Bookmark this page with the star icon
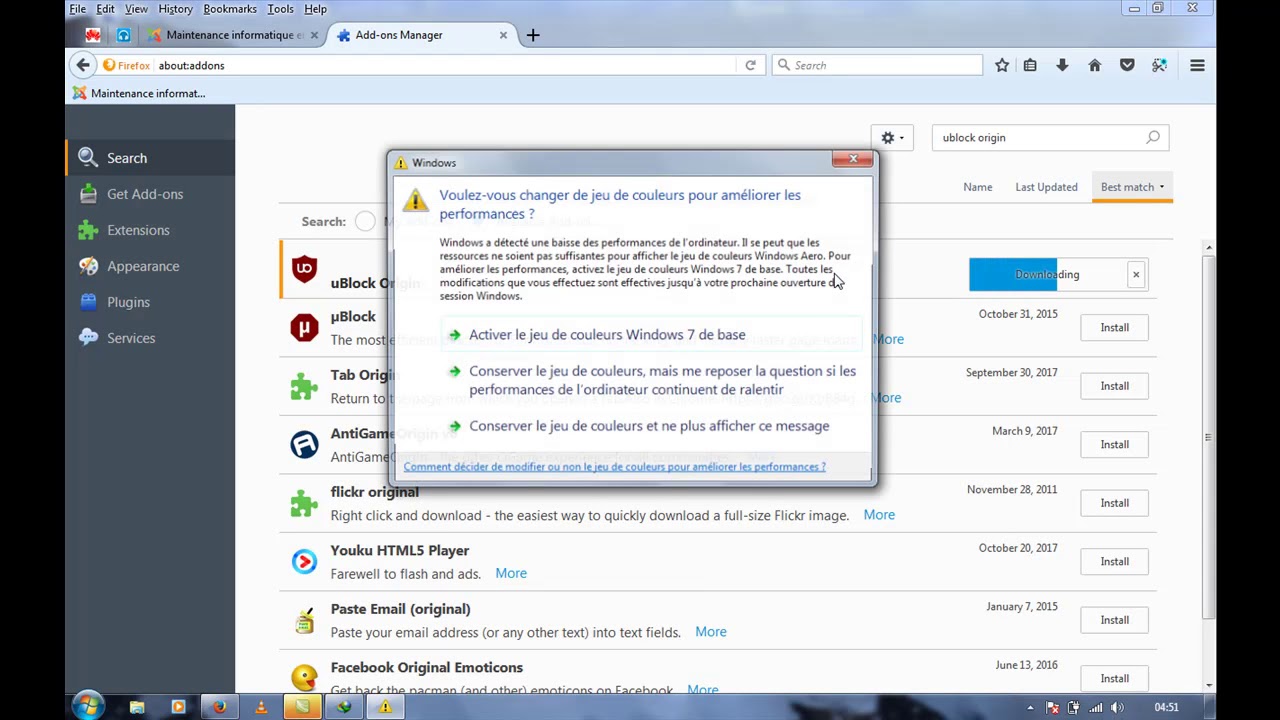 tap(1001, 65)
